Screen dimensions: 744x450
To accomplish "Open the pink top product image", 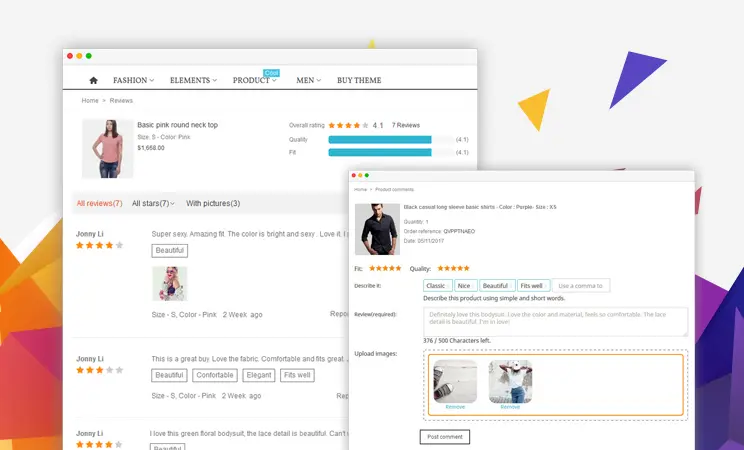I will (x=107, y=148).
